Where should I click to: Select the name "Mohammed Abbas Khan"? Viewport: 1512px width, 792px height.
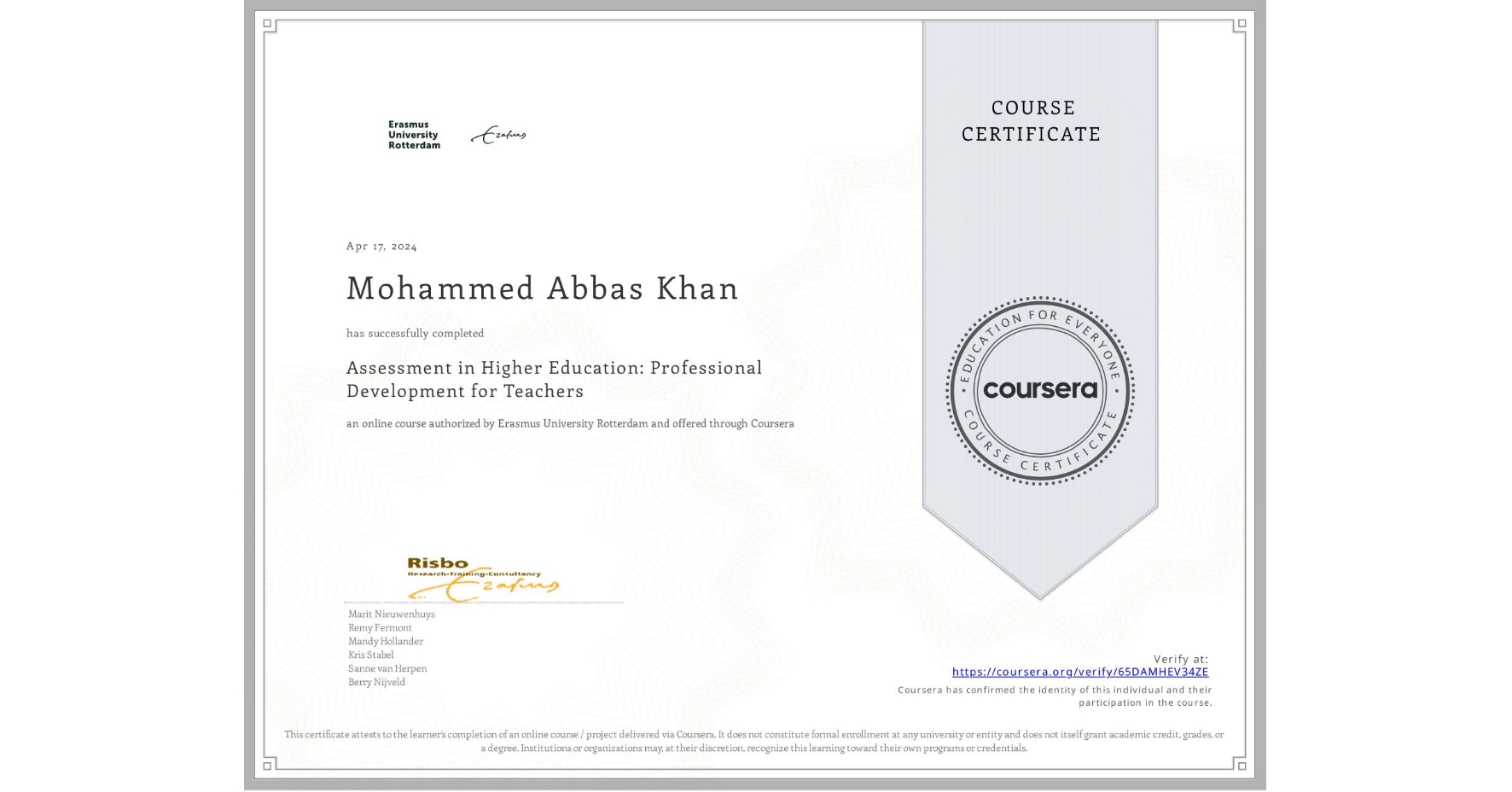543,288
